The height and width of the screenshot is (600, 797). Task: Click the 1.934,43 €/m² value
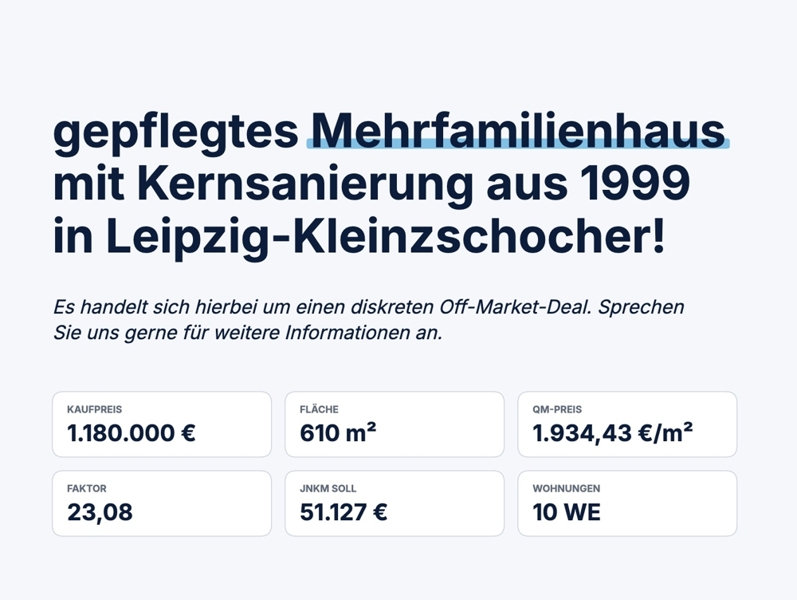[x=612, y=433]
